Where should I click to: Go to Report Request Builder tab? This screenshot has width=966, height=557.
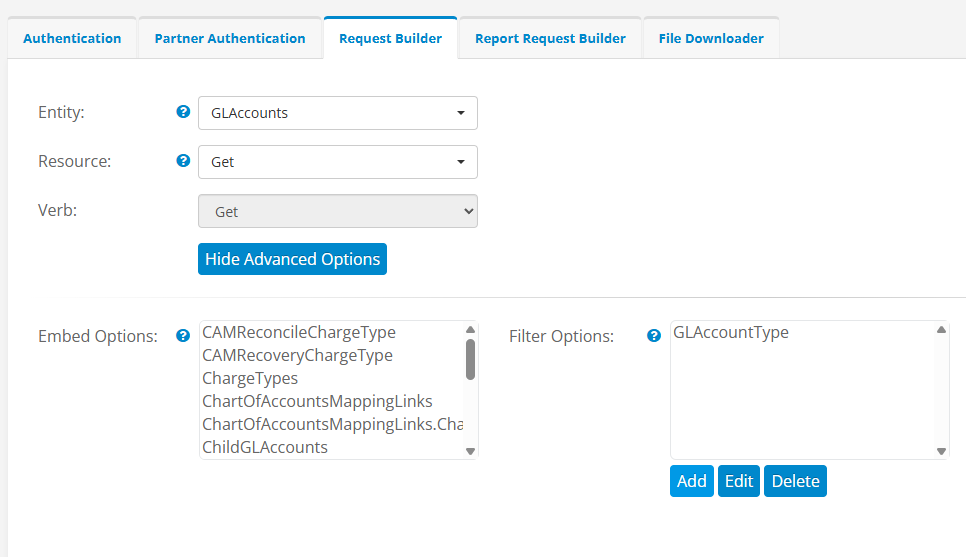click(550, 39)
